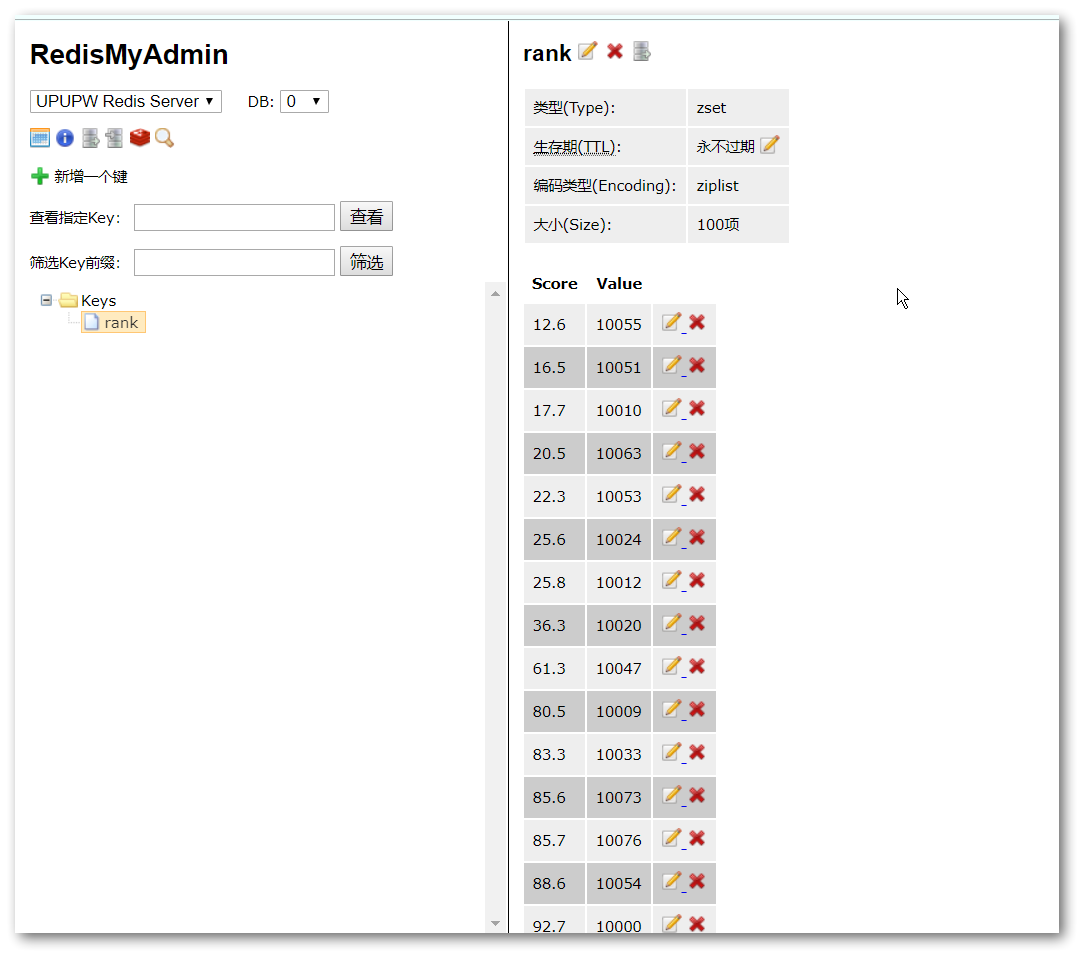The height and width of the screenshot is (953, 1079).
Task: Delete the rank key using the red X in header
Action: coord(615,52)
